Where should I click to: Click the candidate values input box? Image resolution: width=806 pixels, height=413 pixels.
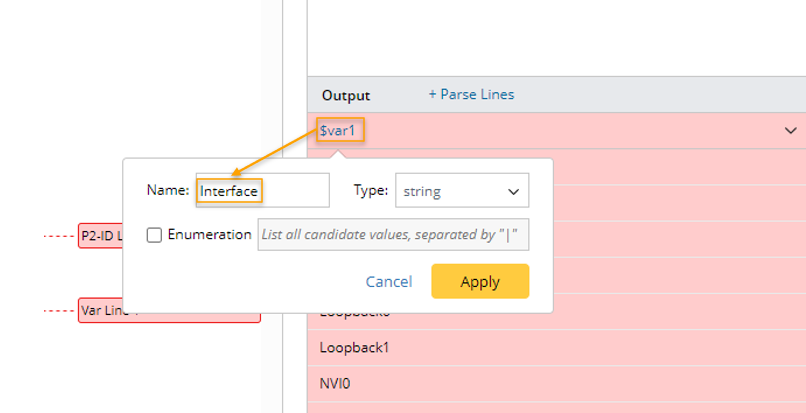(393, 235)
